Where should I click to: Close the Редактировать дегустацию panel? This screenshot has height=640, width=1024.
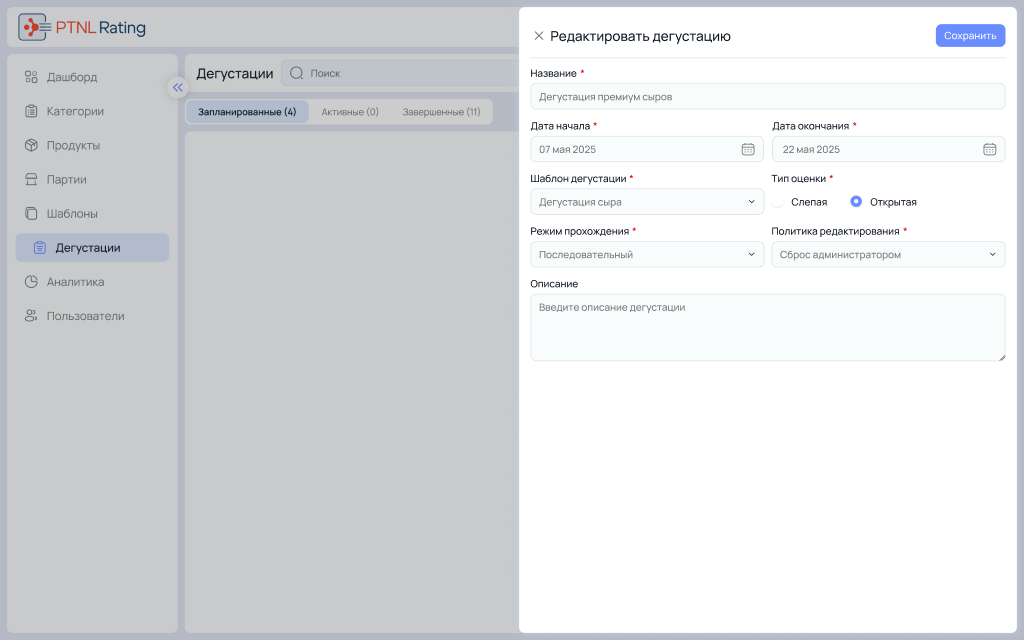[539, 35]
